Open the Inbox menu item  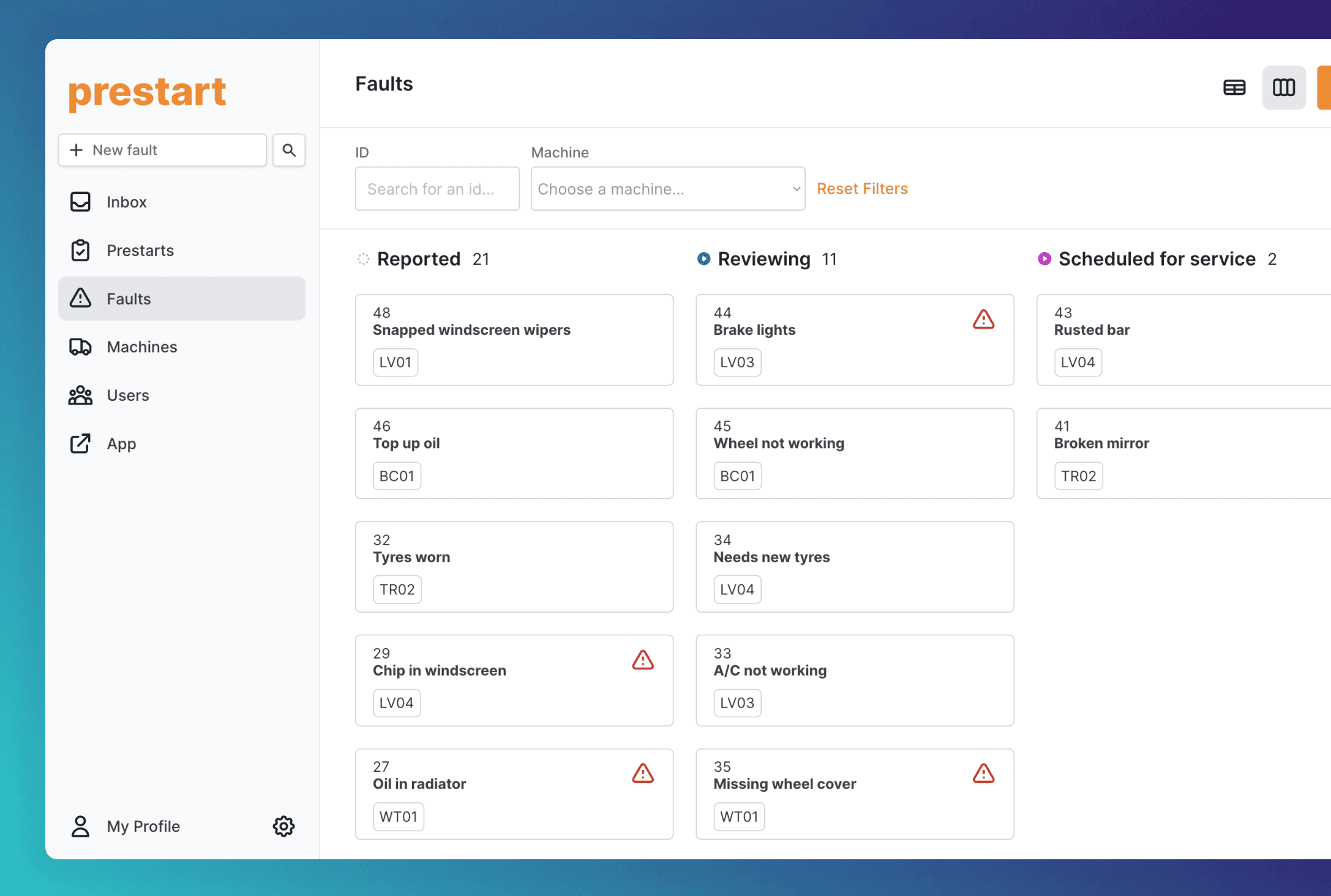[x=126, y=202]
